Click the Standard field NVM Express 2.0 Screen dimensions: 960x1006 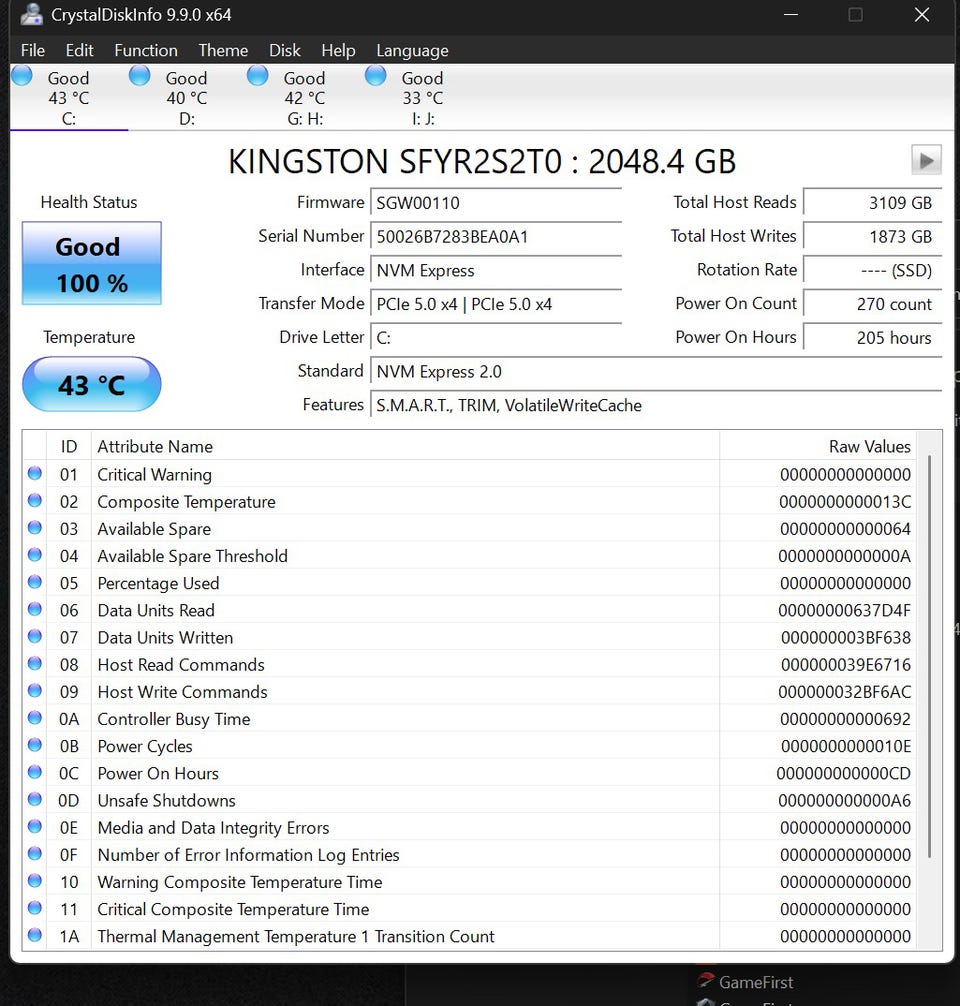pos(656,371)
